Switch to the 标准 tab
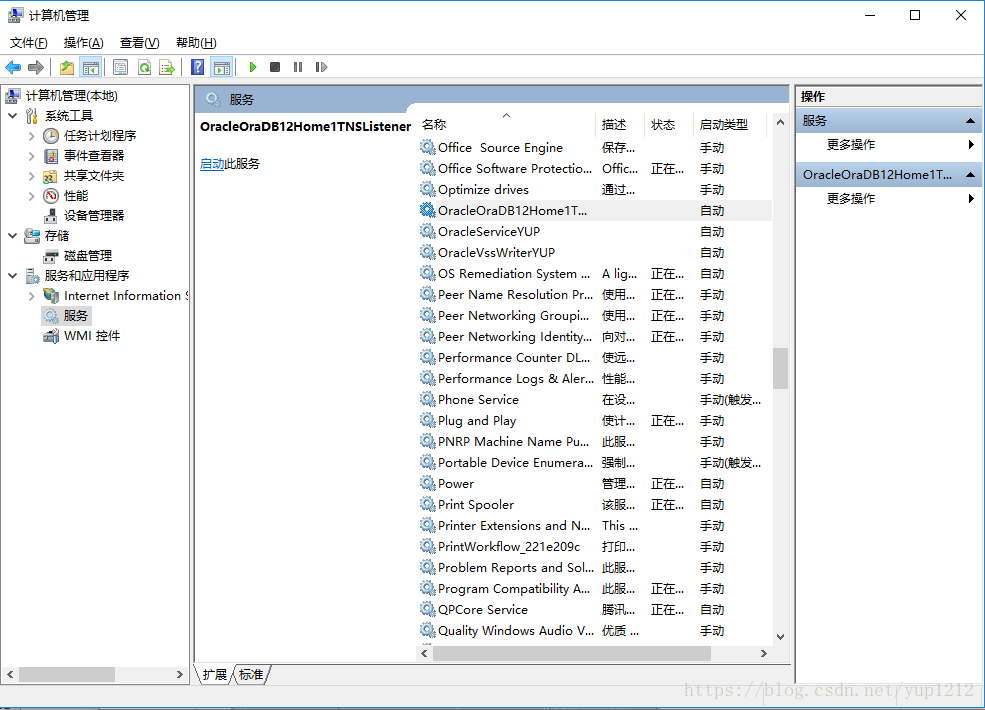This screenshot has width=985, height=710. point(251,675)
